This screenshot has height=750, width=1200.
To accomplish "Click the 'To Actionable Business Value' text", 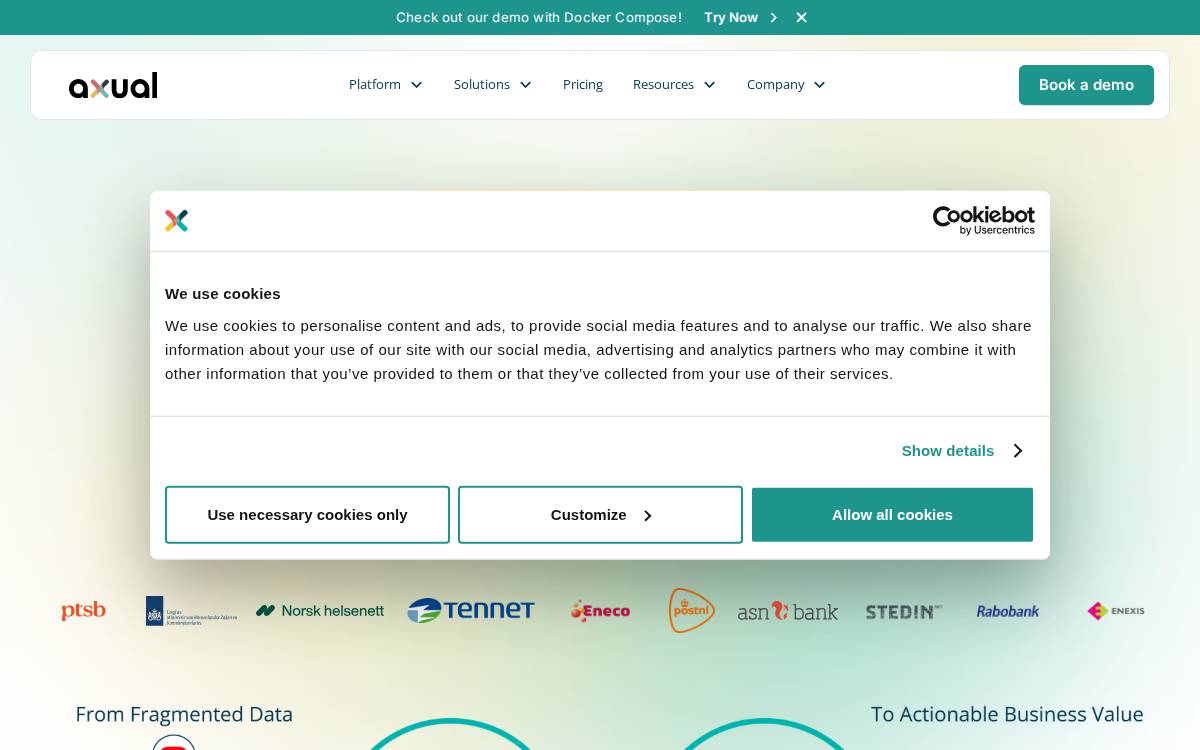I will tap(1007, 714).
